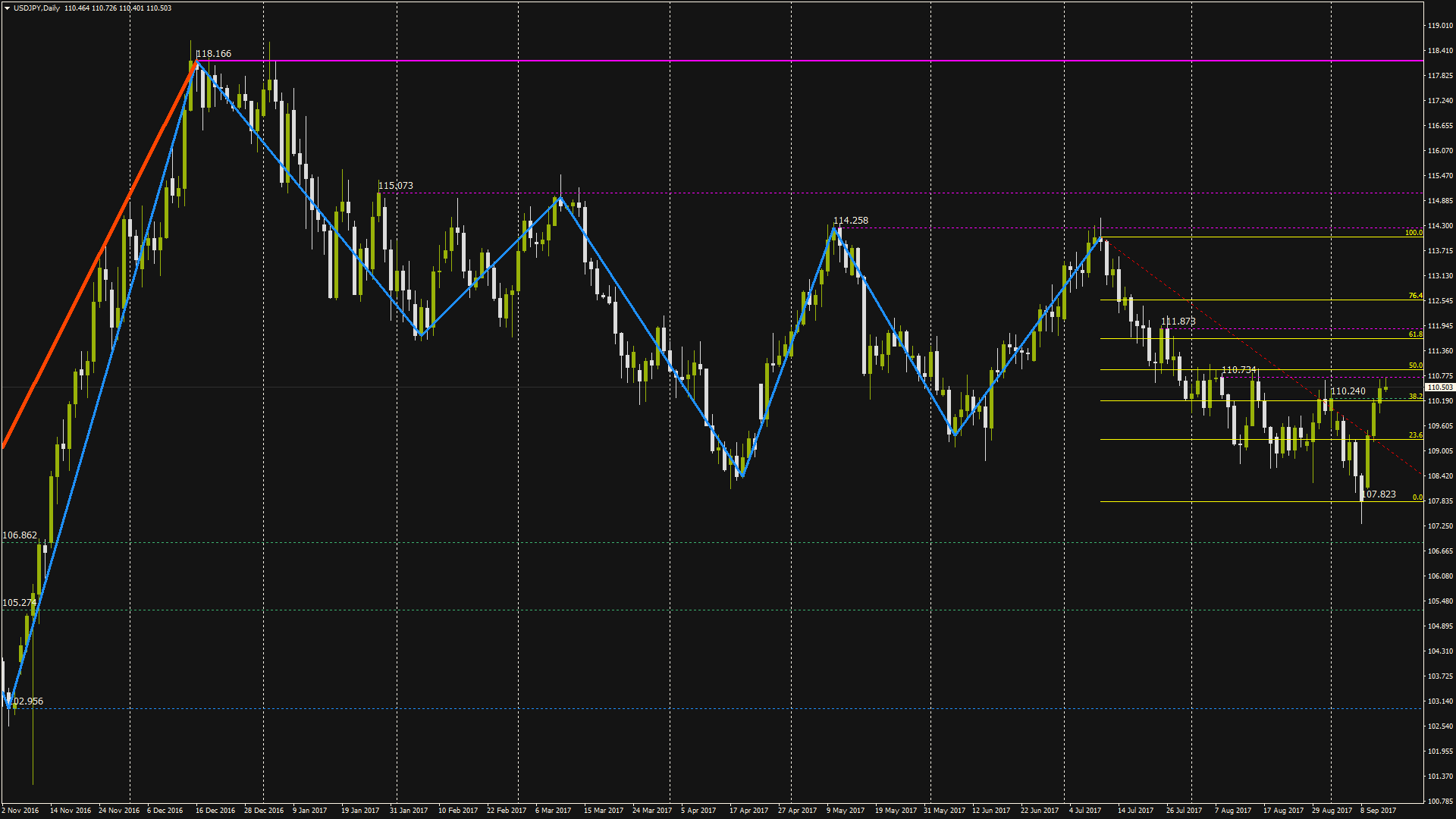Click the 110.240 price label

pos(1348,391)
